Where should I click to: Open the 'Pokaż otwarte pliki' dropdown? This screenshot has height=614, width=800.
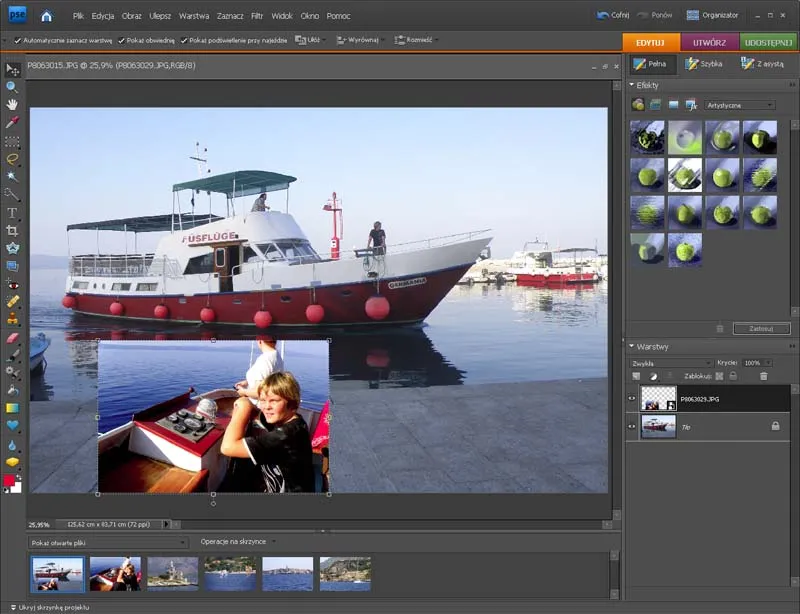108,543
